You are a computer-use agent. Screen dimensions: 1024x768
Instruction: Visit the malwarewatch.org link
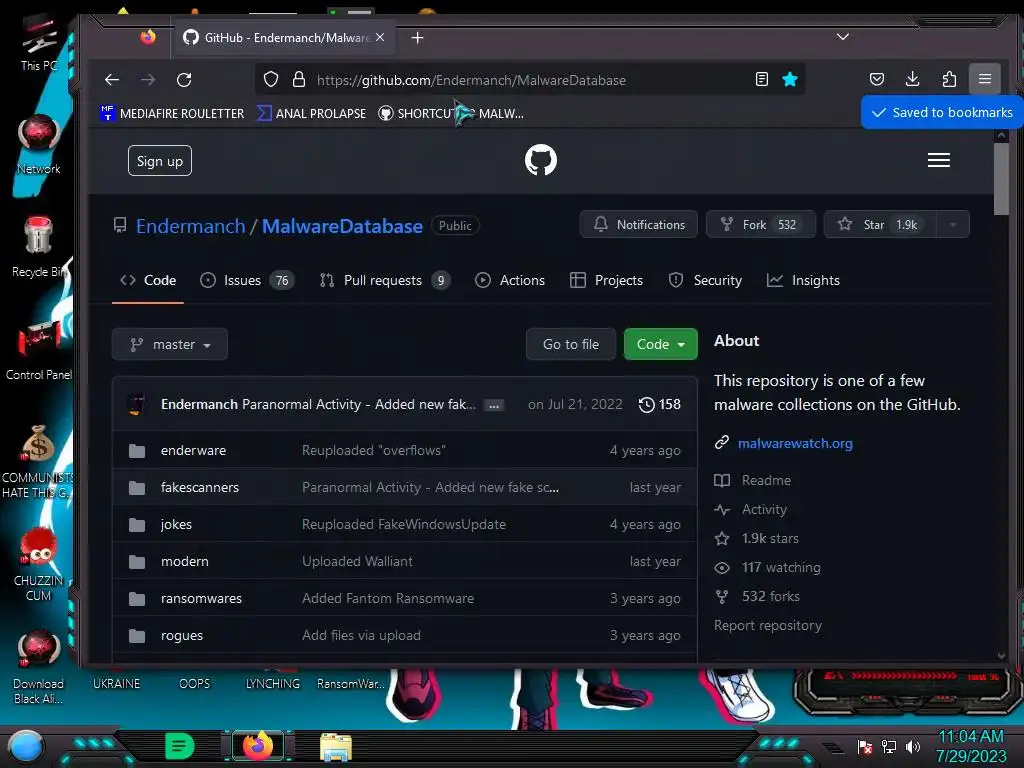click(x=795, y=443)
